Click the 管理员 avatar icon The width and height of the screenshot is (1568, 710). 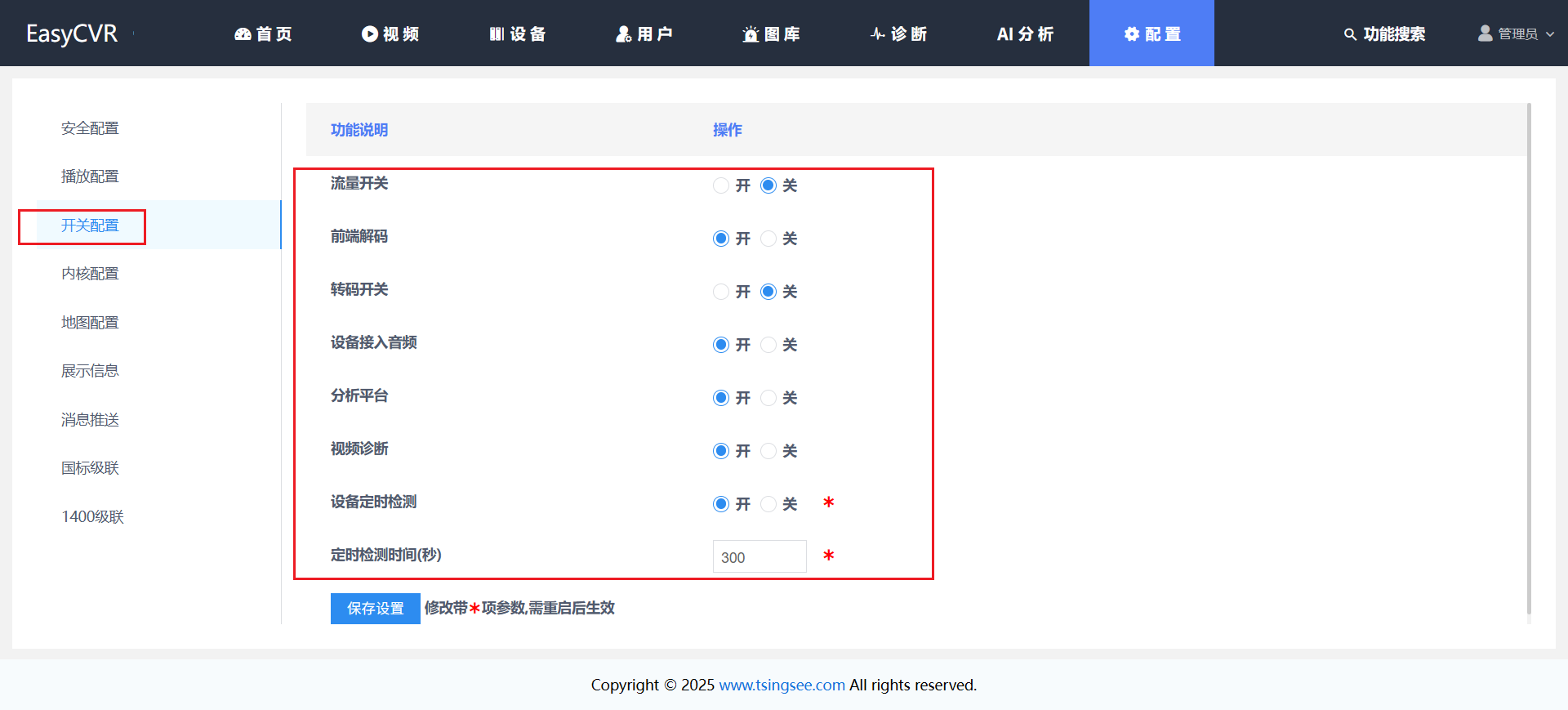(1485, 33)
